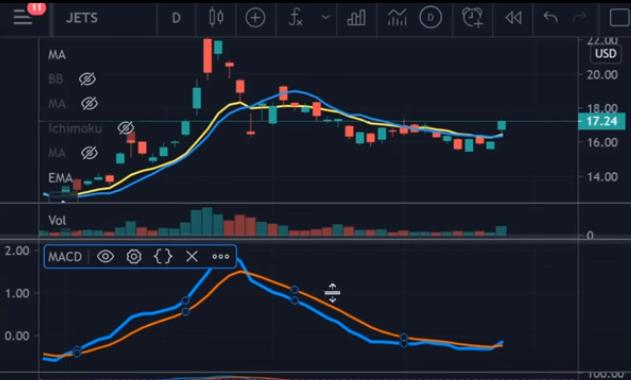Select the EMA indicator label
The image size is (631, 380).
click(60, 178)
